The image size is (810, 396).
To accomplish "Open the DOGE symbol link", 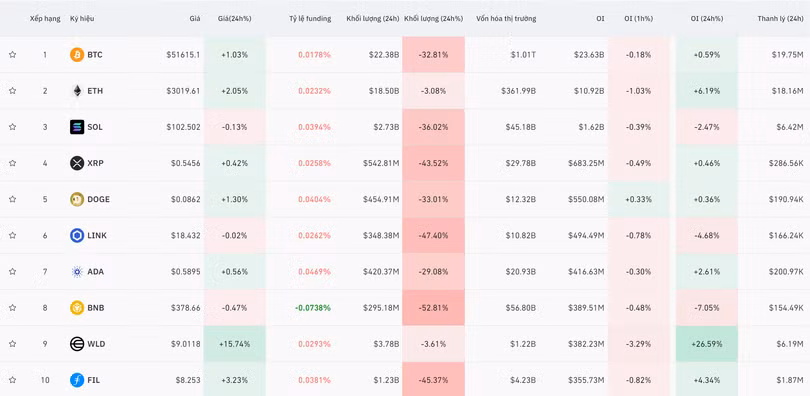I will tap(99, 199).
